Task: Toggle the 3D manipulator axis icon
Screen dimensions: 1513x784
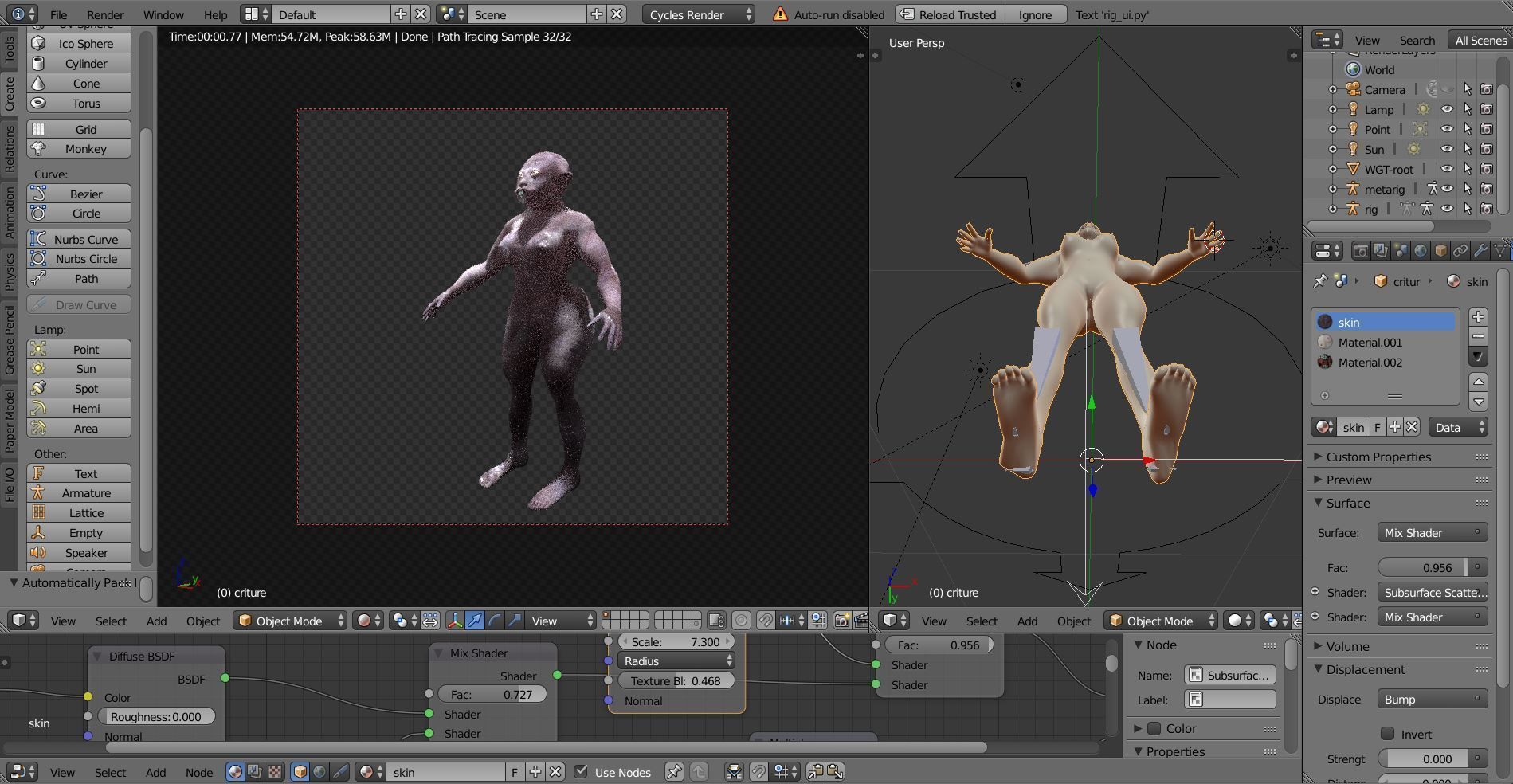Action: tap(455, 621)
